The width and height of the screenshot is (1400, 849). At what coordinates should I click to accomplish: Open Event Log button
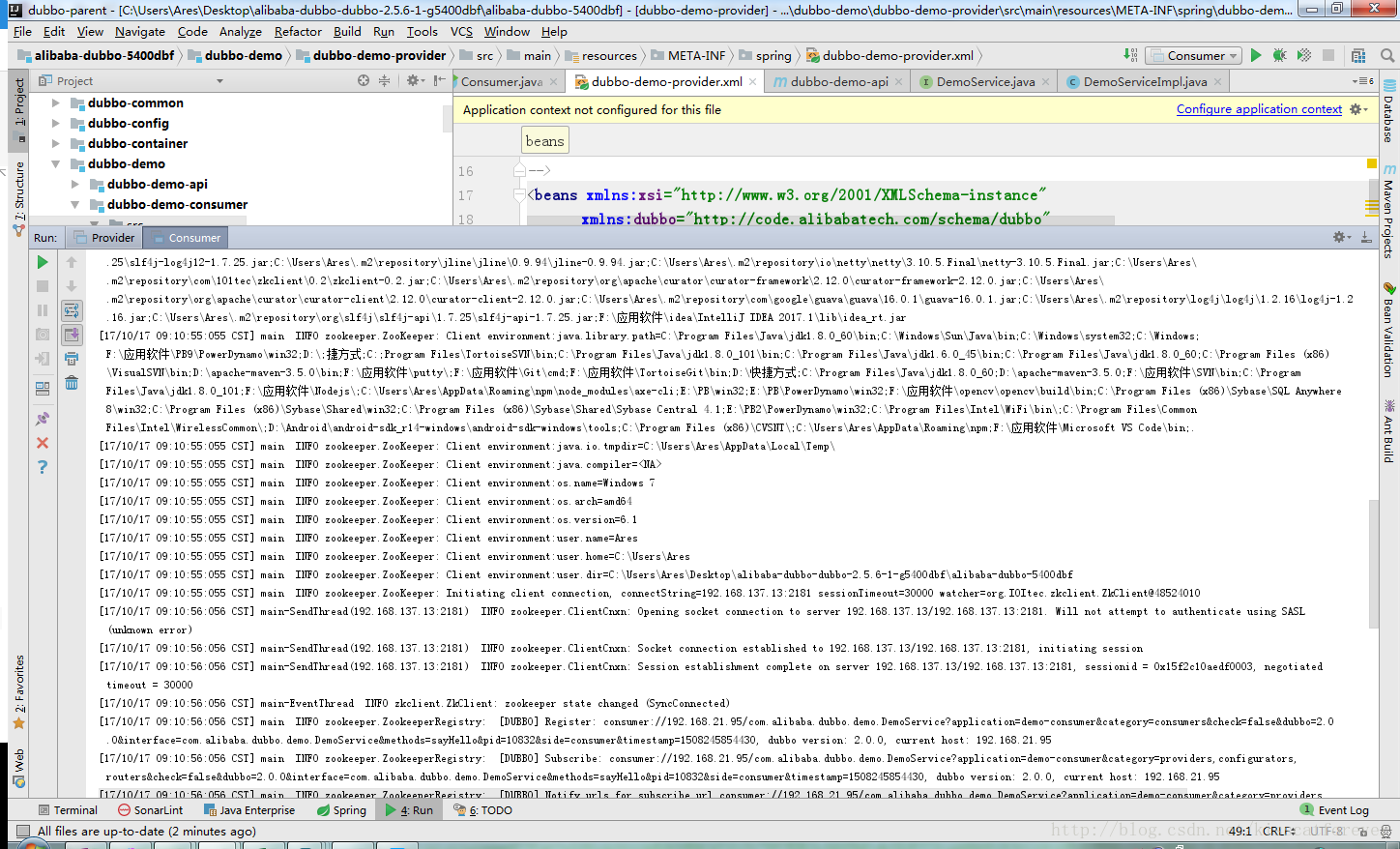pyautogui.click(x=1334, y=810)
